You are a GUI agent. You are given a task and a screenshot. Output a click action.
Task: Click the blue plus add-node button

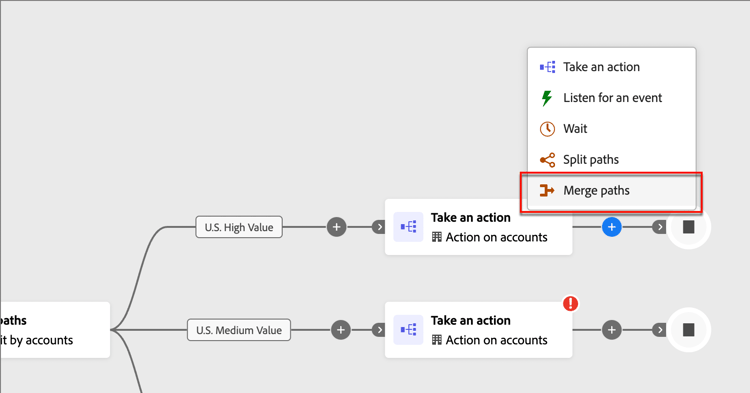[611, 227]
